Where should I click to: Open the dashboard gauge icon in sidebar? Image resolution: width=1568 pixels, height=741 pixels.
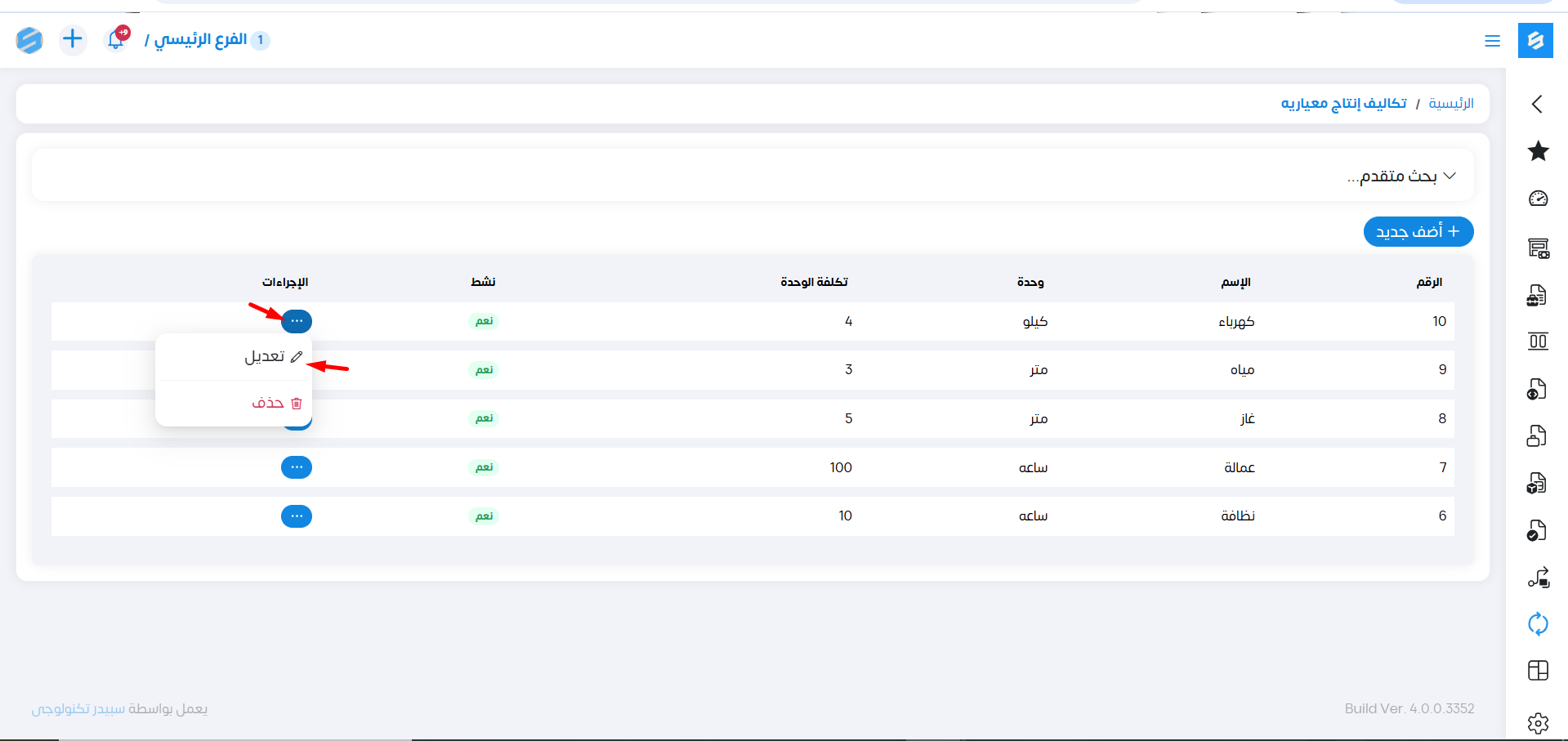(1538, 199)
